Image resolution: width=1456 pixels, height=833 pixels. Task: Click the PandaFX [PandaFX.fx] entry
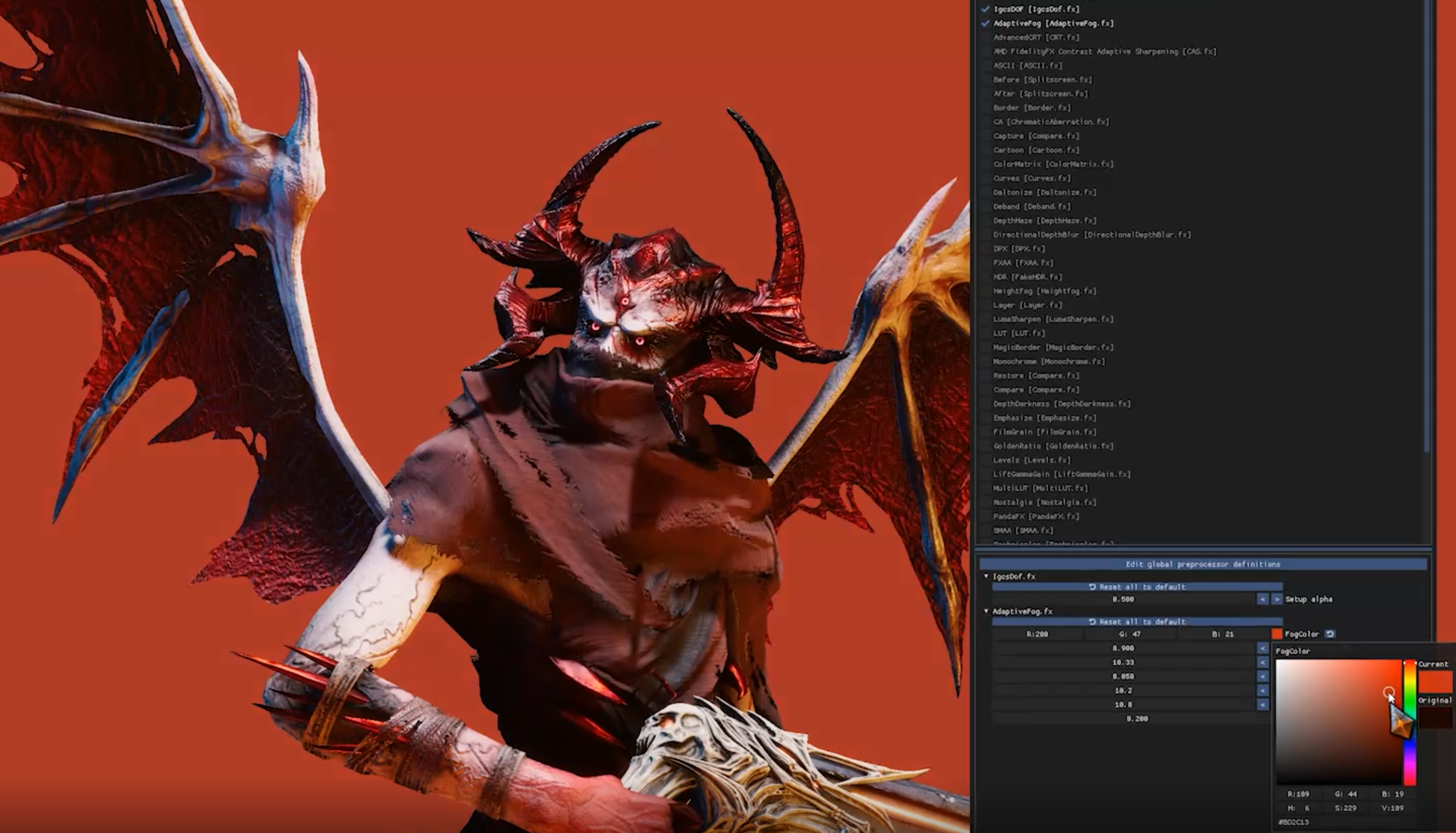(x=1037, y=517)
